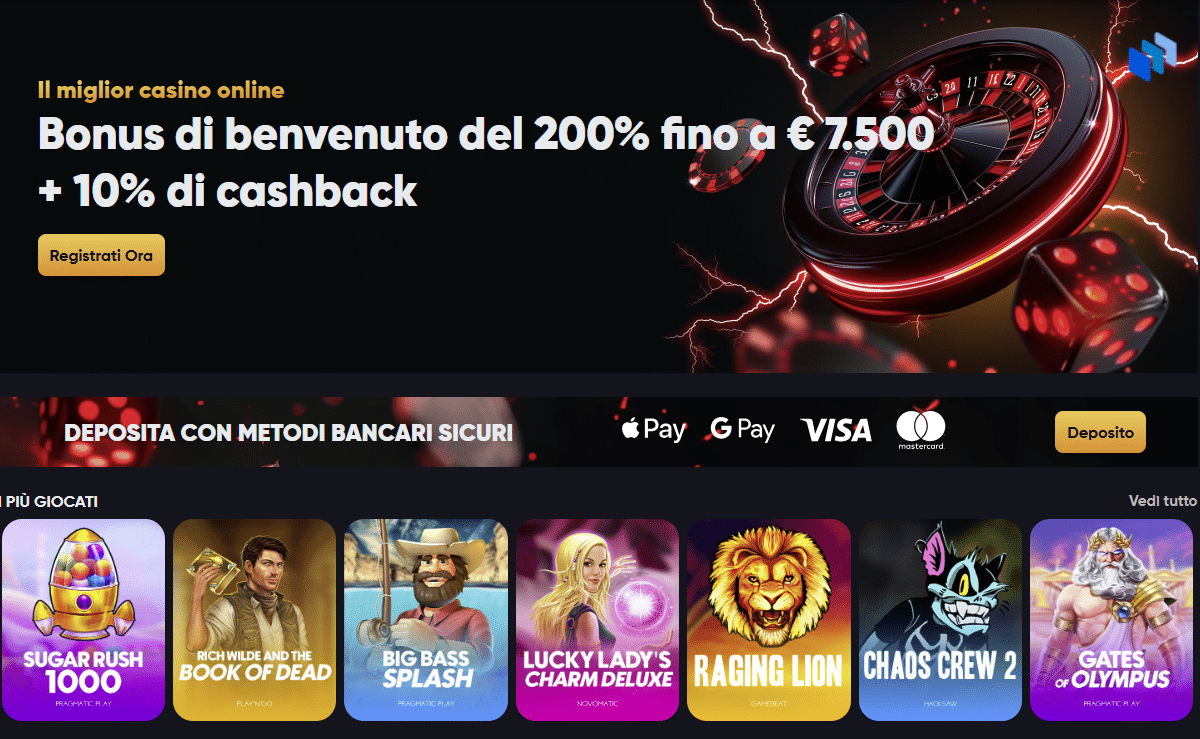Open the Raging Lion game tile
This screenshot has width=1200, height=739.
click(769, 620)
